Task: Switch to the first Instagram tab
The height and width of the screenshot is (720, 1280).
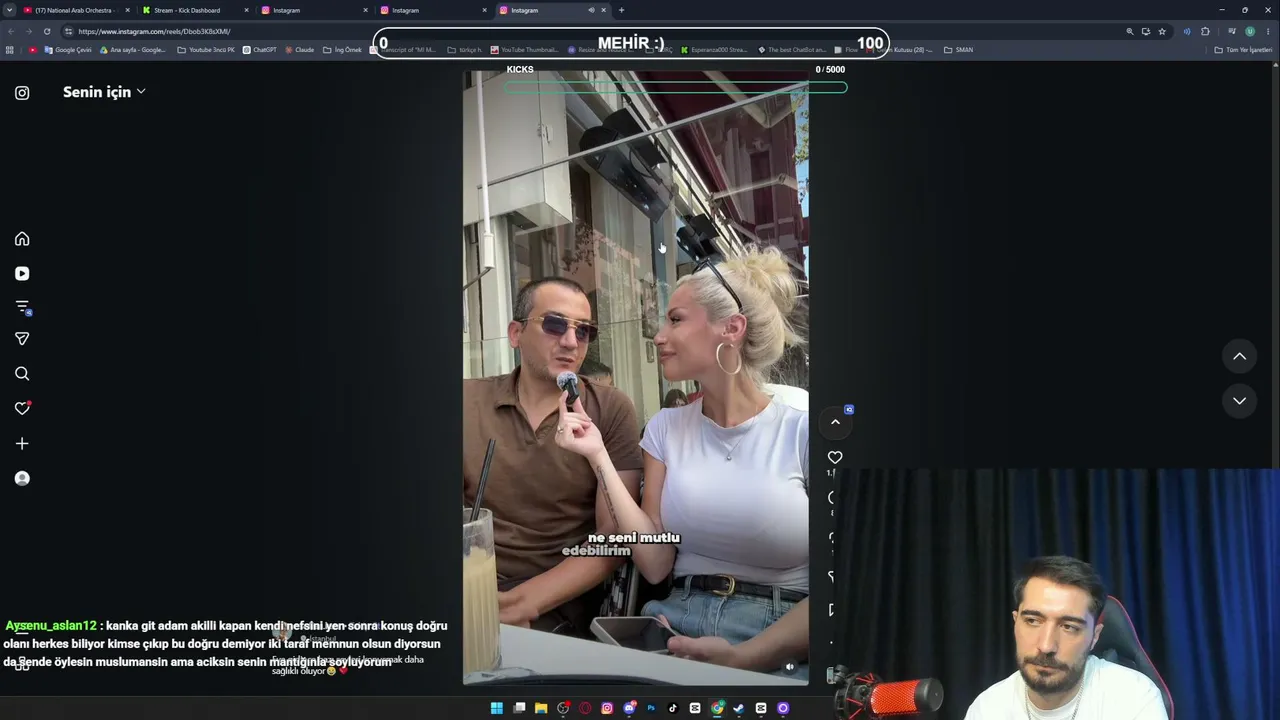Action: (x=314, y=10)
